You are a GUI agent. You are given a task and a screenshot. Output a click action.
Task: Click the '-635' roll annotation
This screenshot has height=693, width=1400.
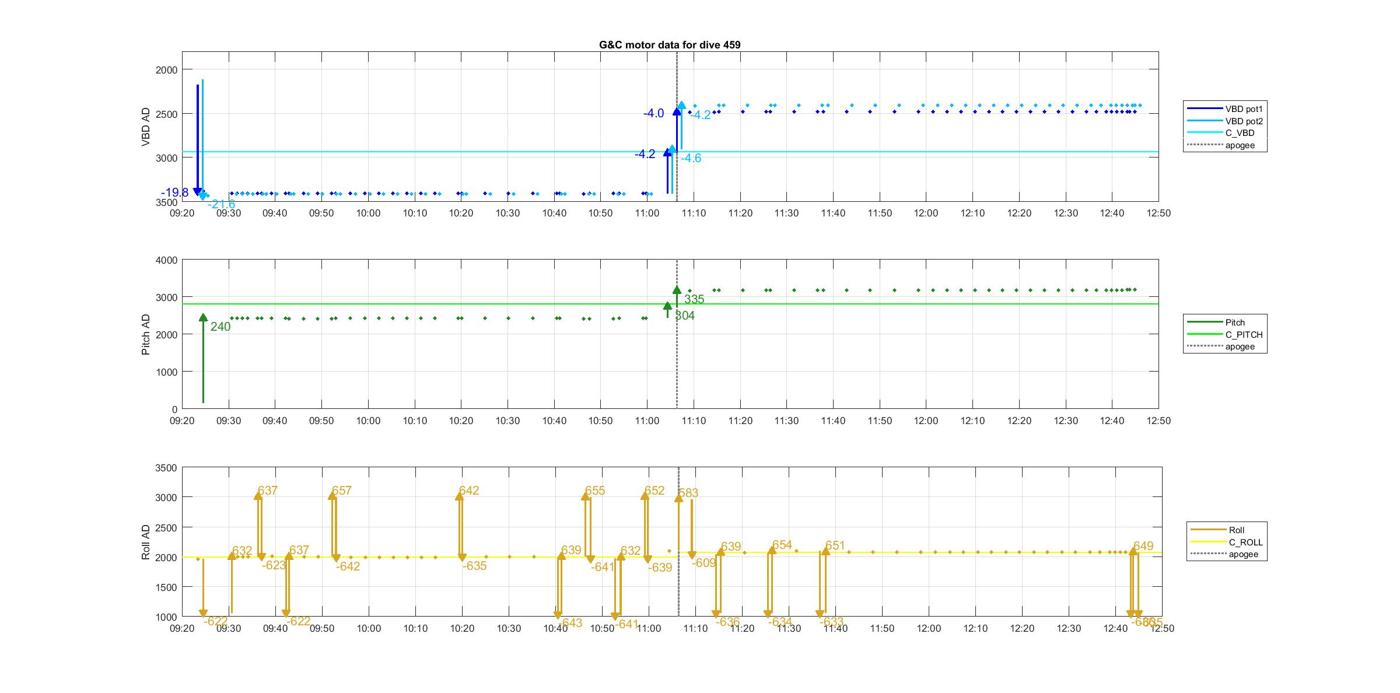pyautogui.click(x=474, y=566)
